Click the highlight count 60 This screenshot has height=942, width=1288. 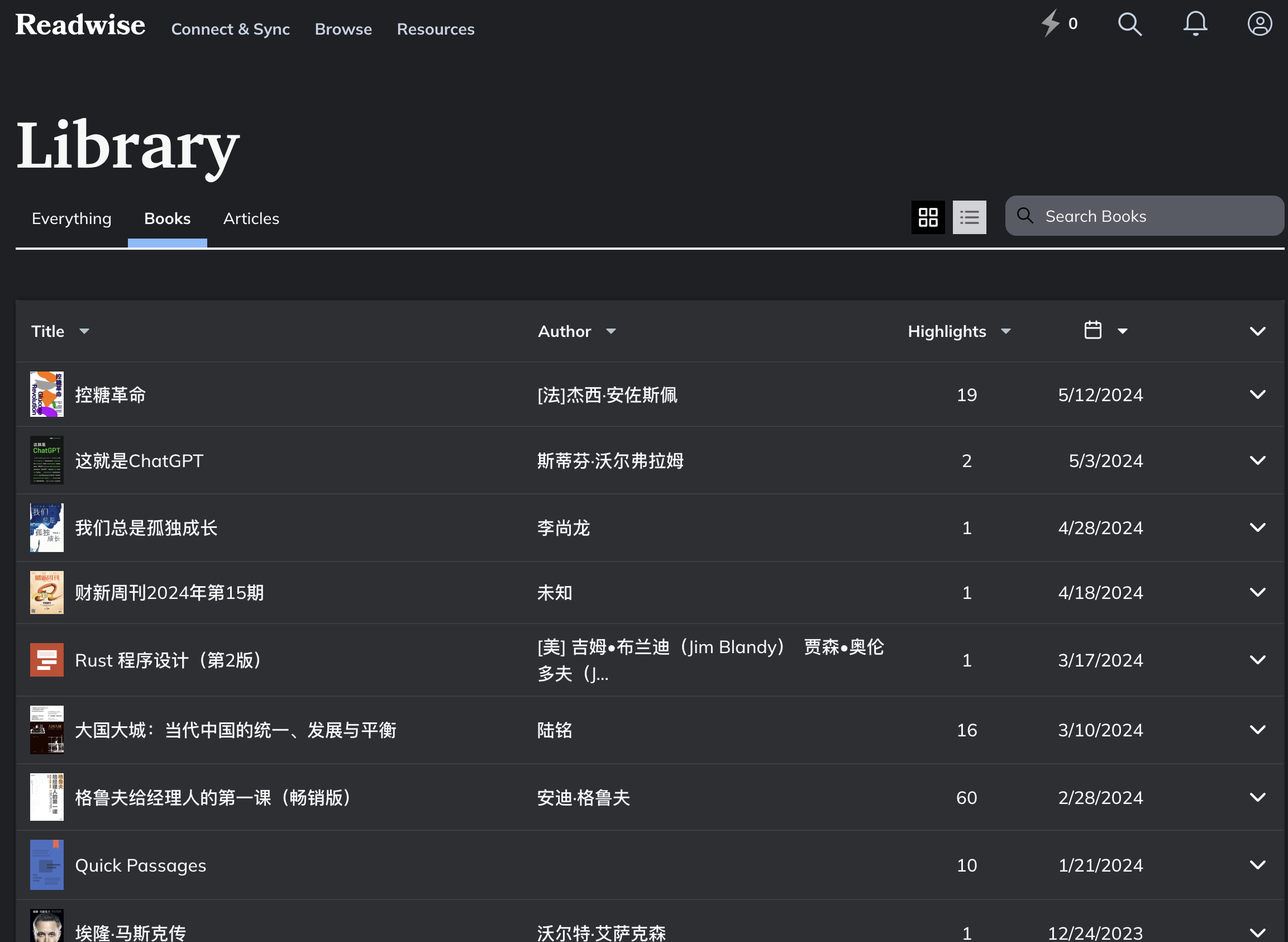[967, 797]
